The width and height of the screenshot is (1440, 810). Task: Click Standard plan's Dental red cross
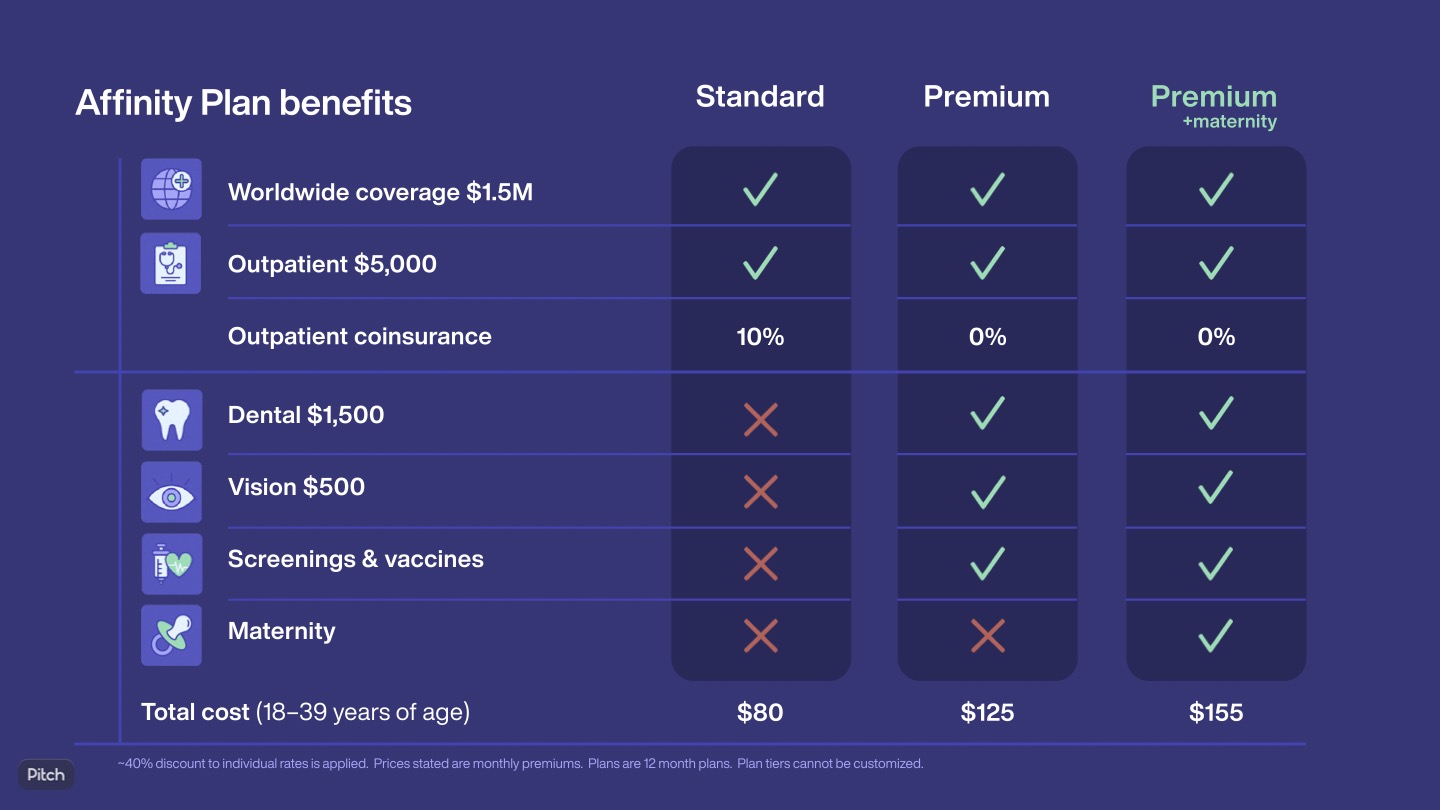click(760, 420)
